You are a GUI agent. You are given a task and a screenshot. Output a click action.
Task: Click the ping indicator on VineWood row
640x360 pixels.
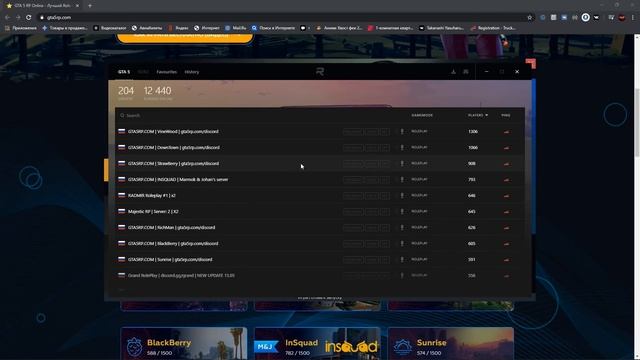(x=506, y=132)
